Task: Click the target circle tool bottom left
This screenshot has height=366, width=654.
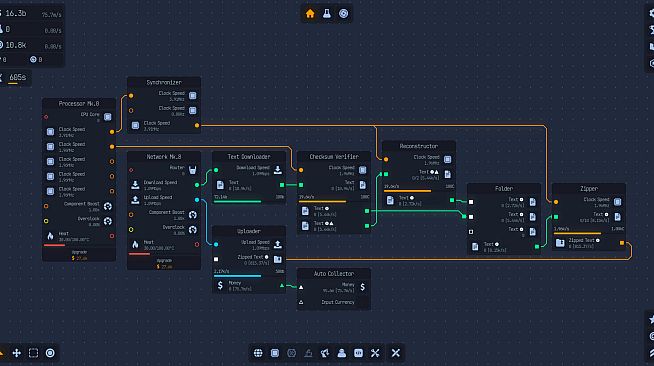Action: pos(50,353)
